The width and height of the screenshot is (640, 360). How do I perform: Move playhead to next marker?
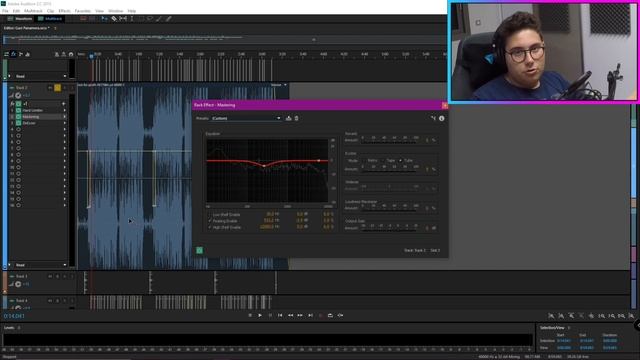(x=310, y=316)
